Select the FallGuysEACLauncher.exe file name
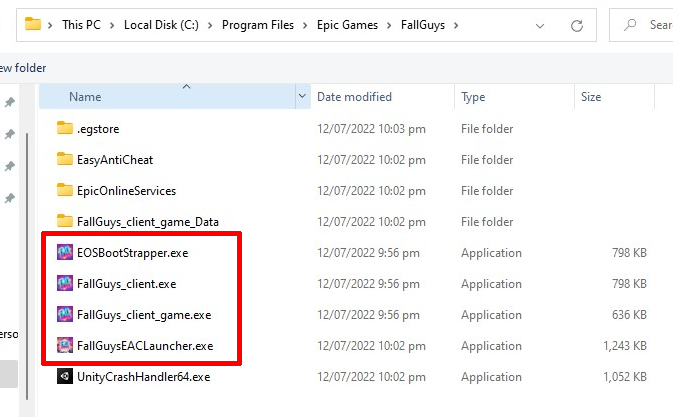 click(145, 345)
